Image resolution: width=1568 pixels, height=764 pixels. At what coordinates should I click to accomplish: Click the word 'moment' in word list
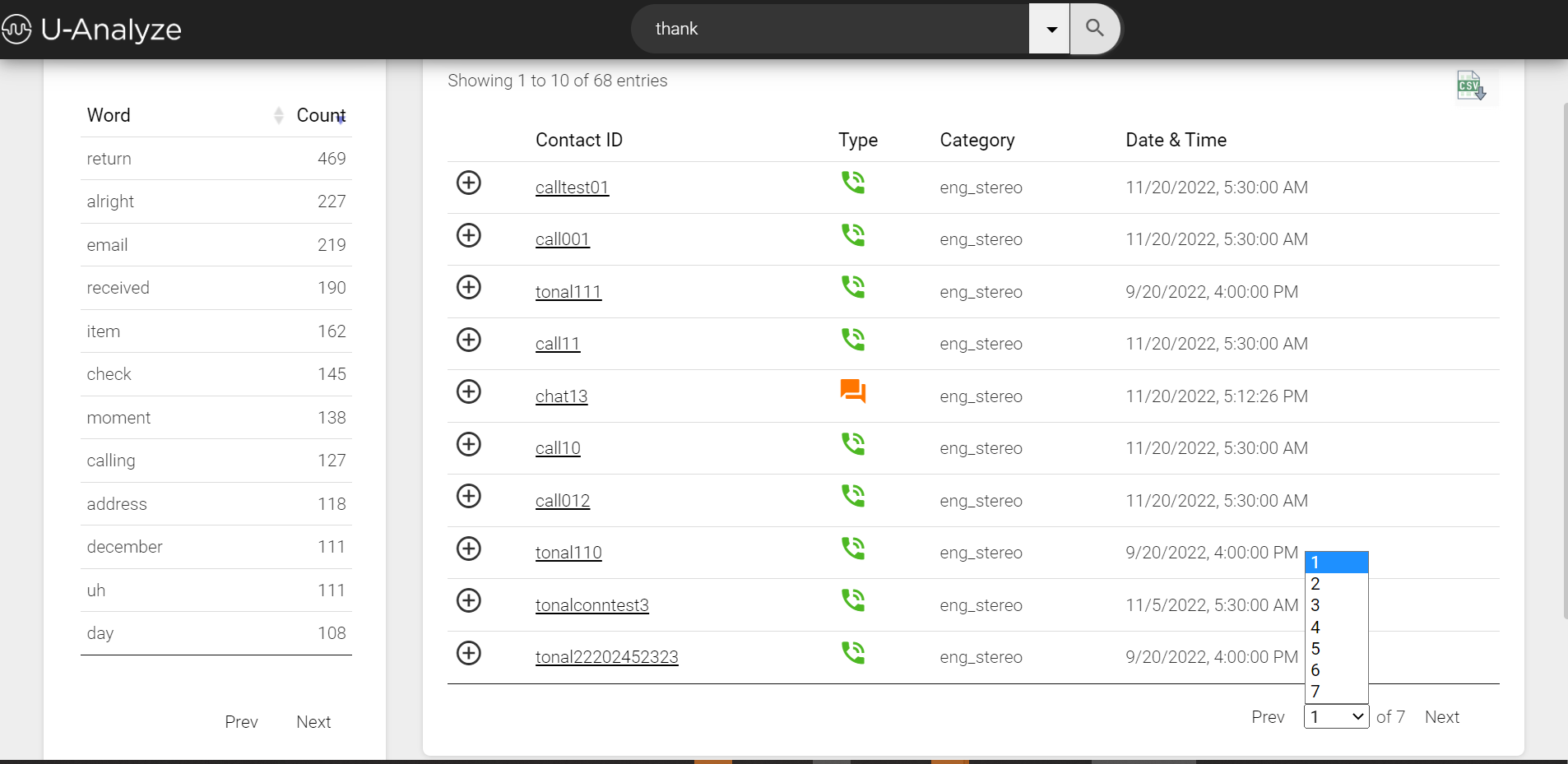118,418
